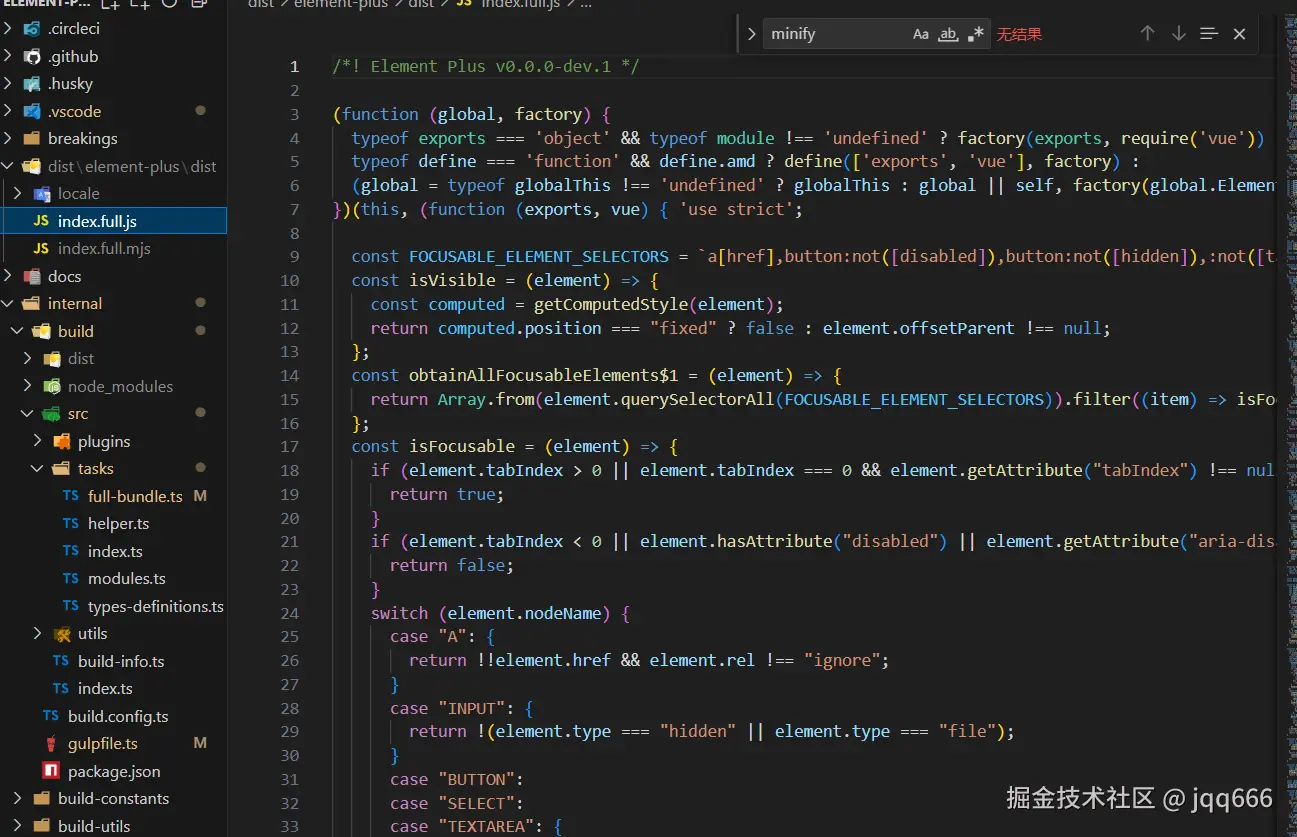Click the node_modules folder icon

point(51,387)
